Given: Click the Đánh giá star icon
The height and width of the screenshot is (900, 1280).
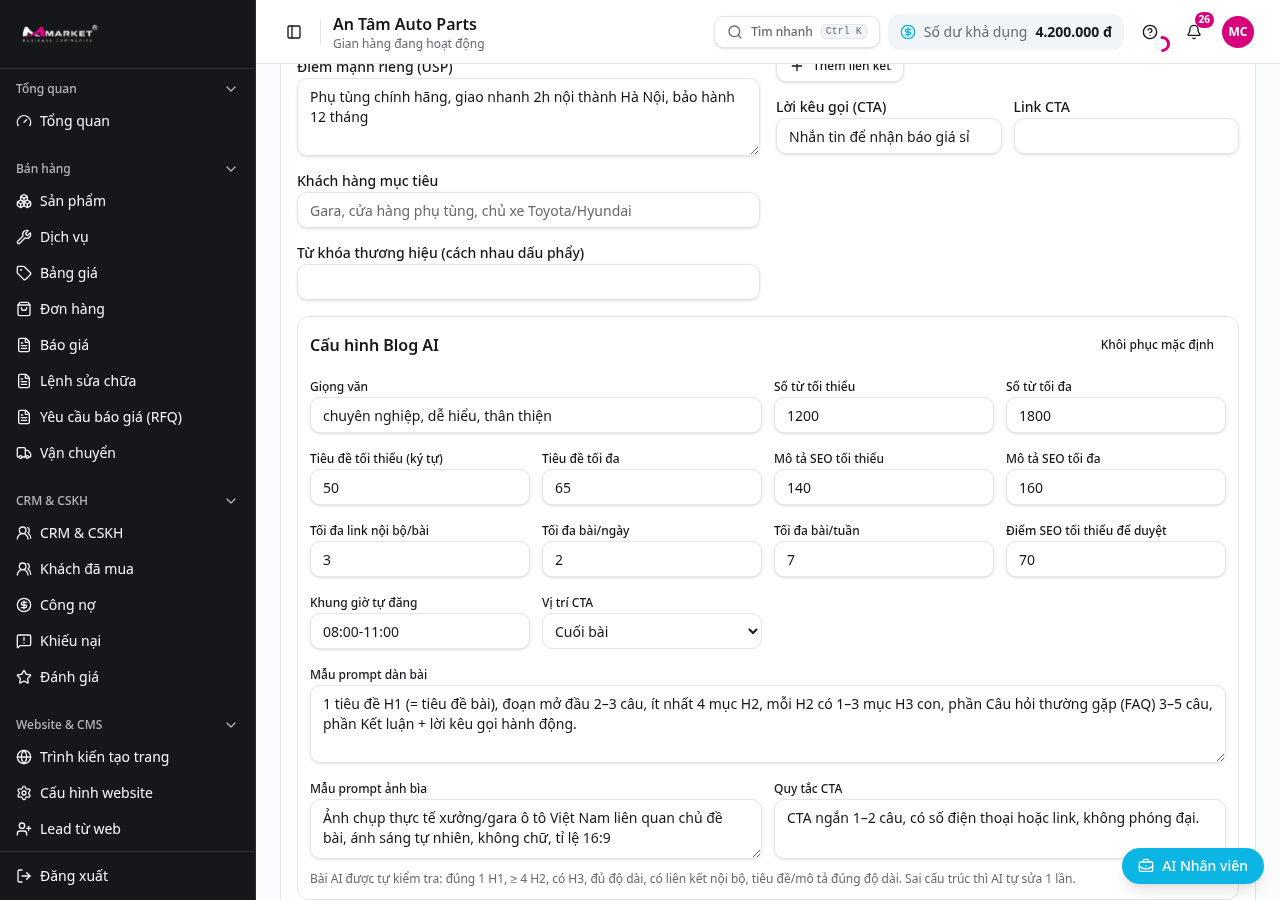Looking at the screenshot, I should 24,677.
